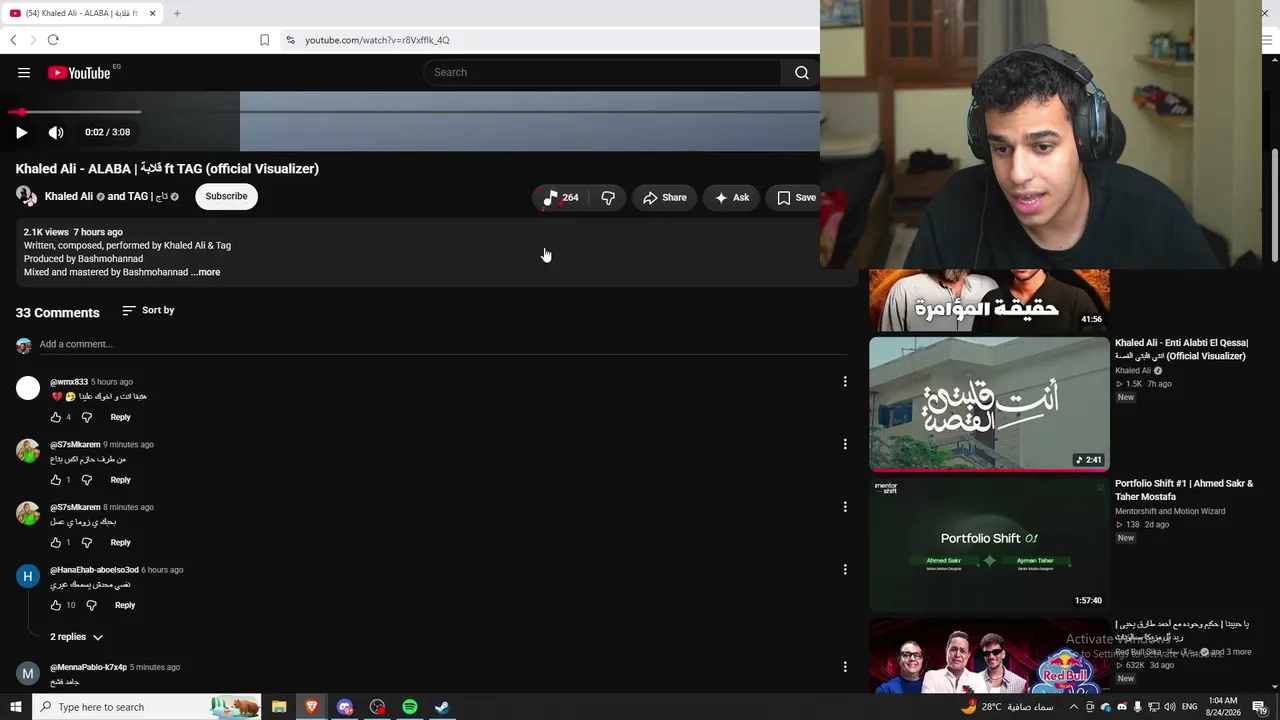Screen dimensions: 1280x720
Task: Reply to @wmx833's comment
Action: [x=120, y=417]
